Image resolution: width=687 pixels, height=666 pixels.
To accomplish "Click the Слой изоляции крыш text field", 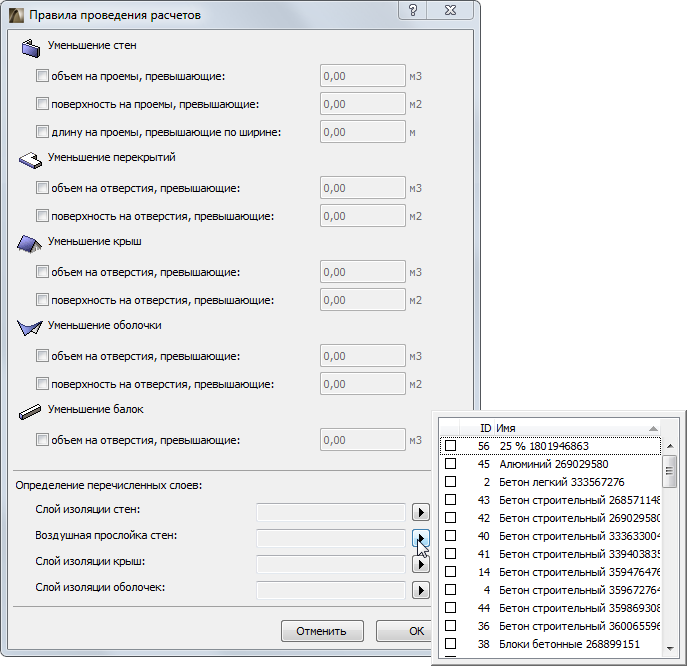I will point(331,564).
